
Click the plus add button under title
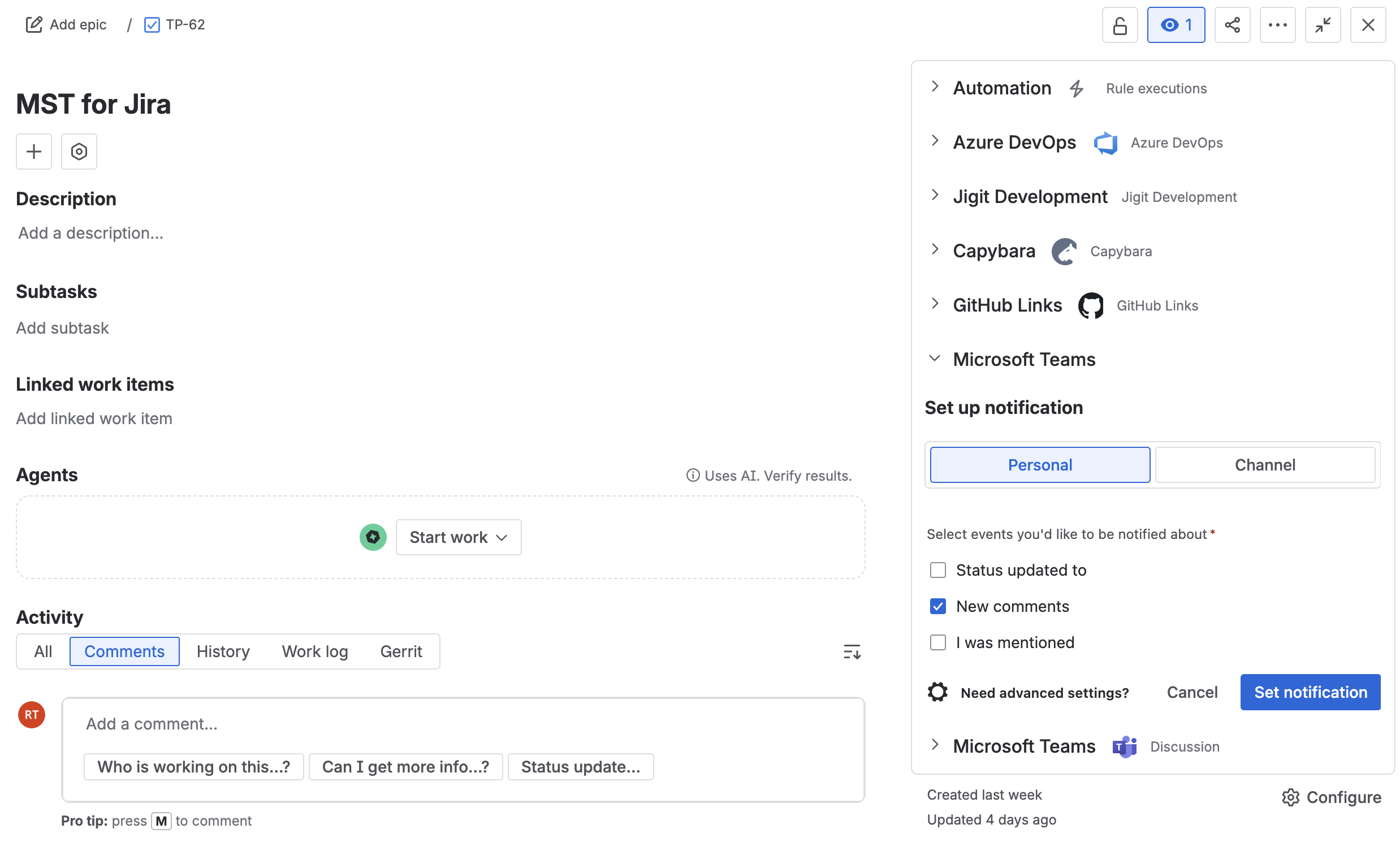pyautogui.click(x=34, y=152)
